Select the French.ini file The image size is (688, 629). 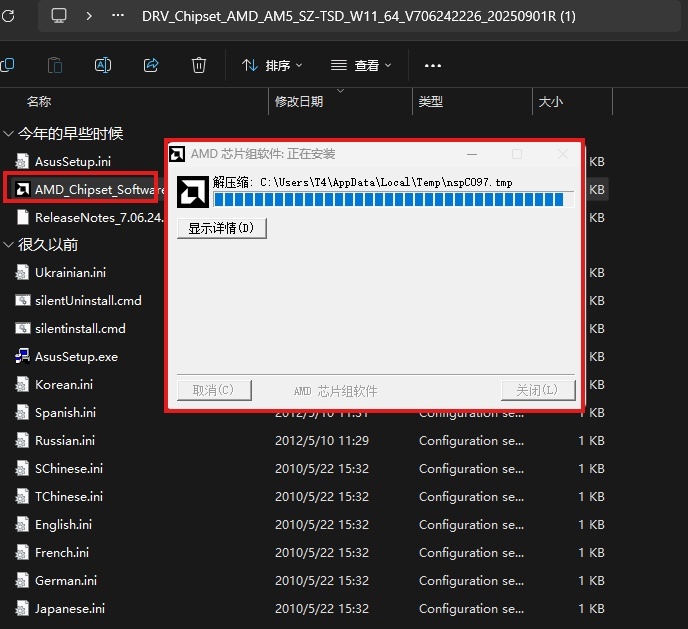click(x=62, y=553)
